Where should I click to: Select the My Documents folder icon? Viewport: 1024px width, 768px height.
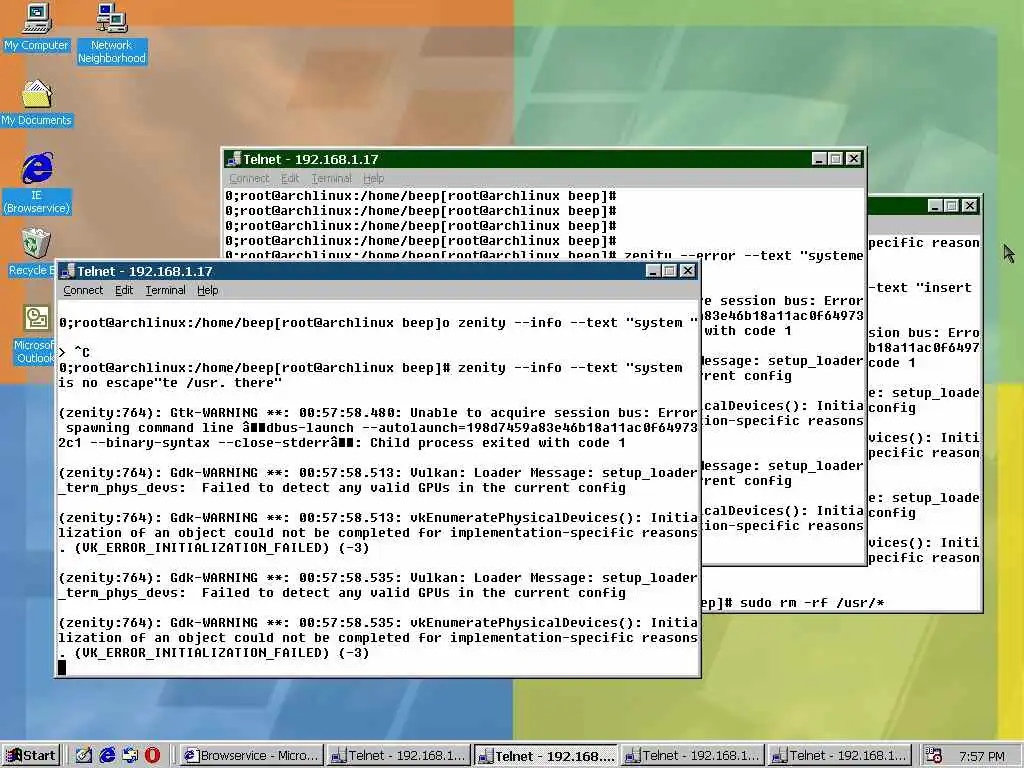point(37,103)
